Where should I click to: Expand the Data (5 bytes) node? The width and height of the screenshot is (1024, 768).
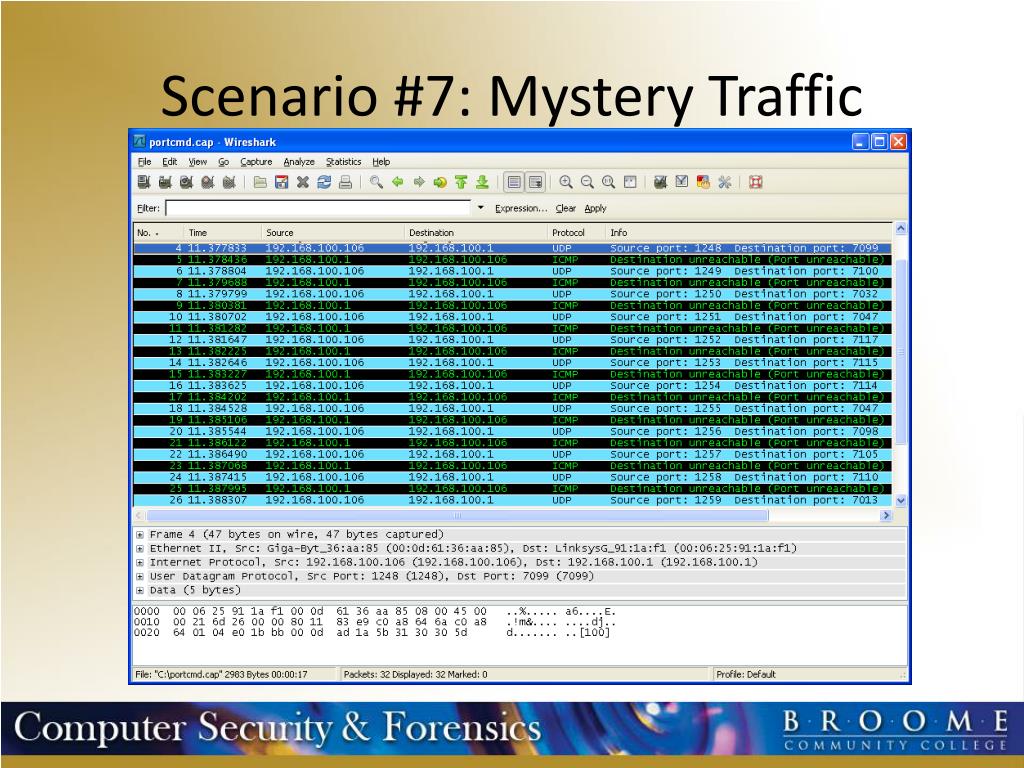tap(140, 590)
